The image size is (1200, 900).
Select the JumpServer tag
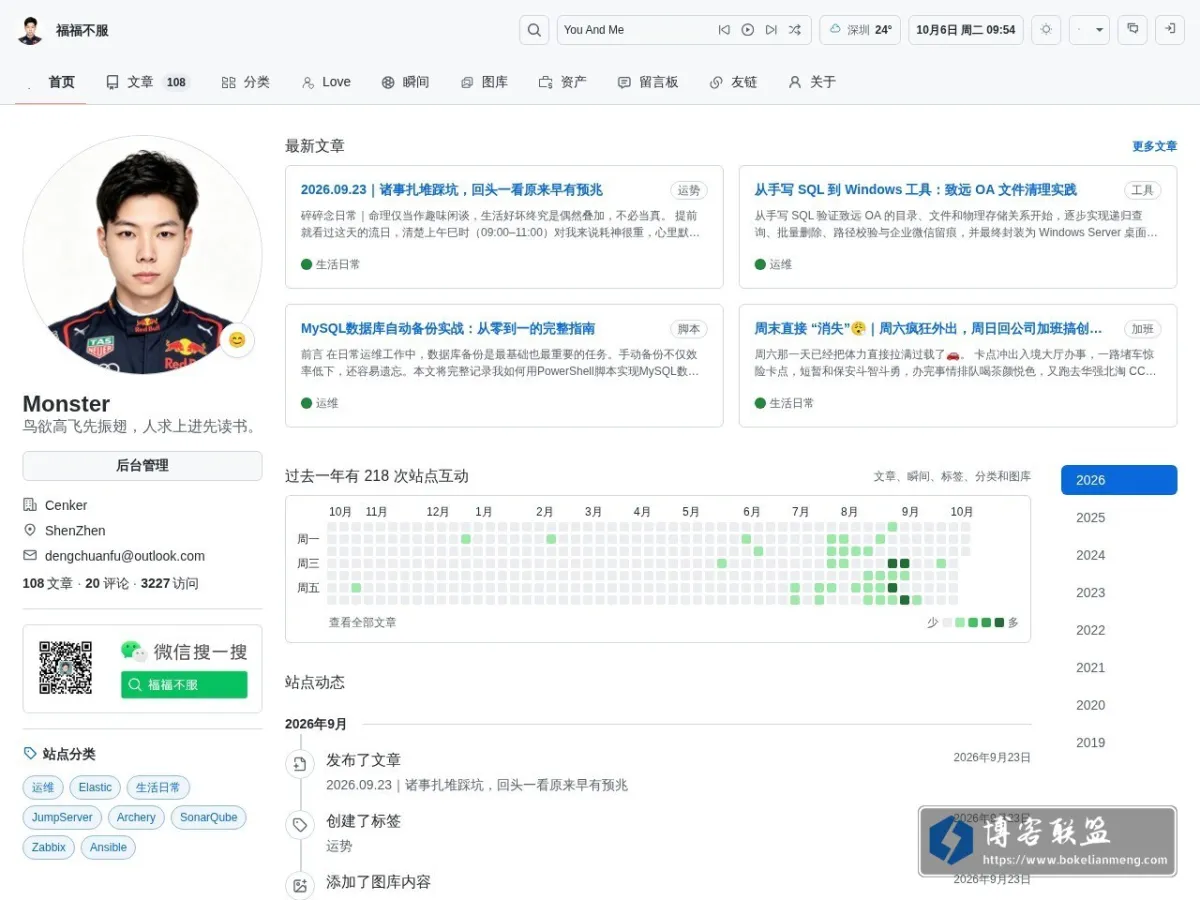62,817
